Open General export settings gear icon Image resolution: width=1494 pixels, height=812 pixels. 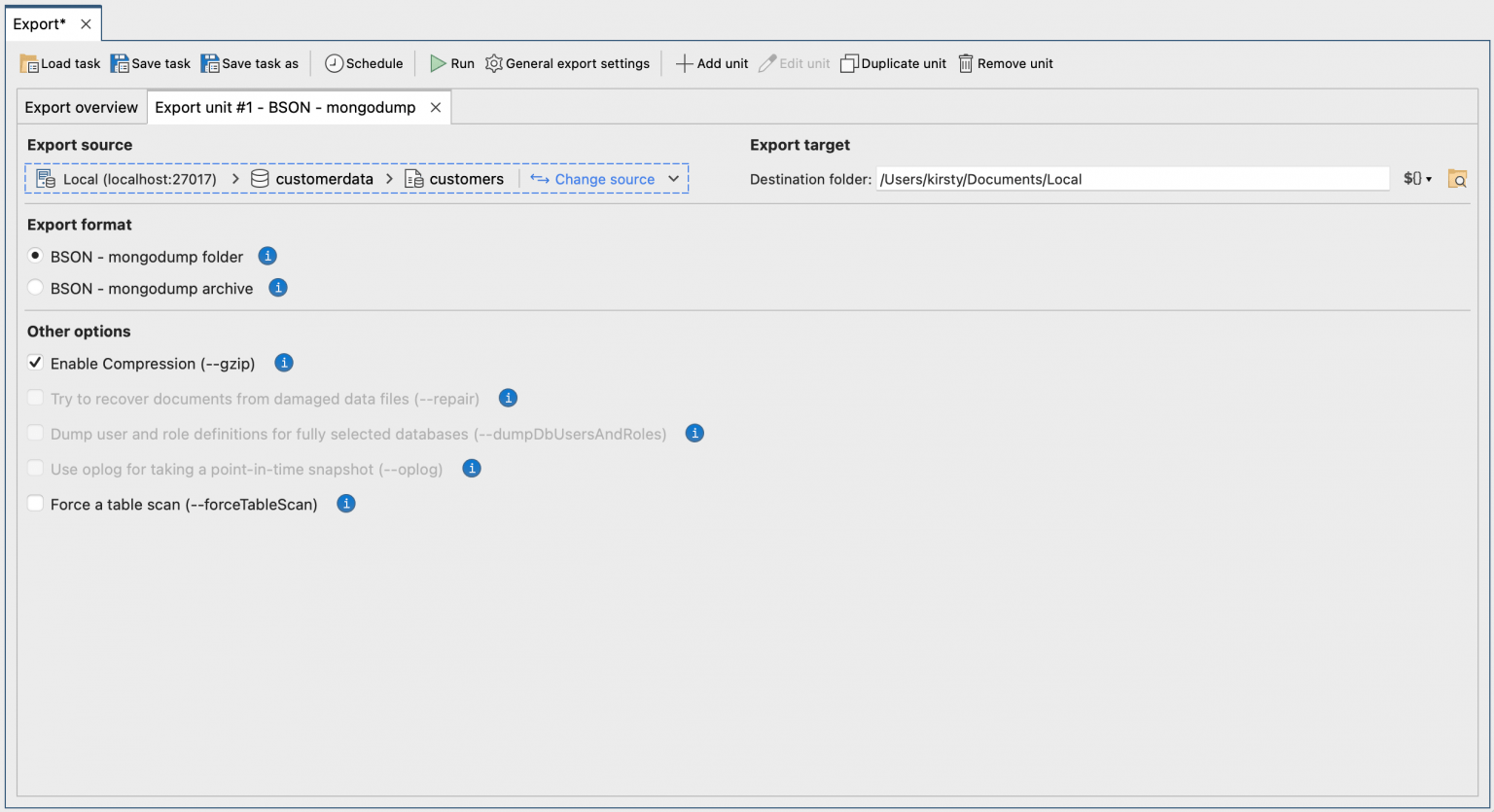pos(493,62)
